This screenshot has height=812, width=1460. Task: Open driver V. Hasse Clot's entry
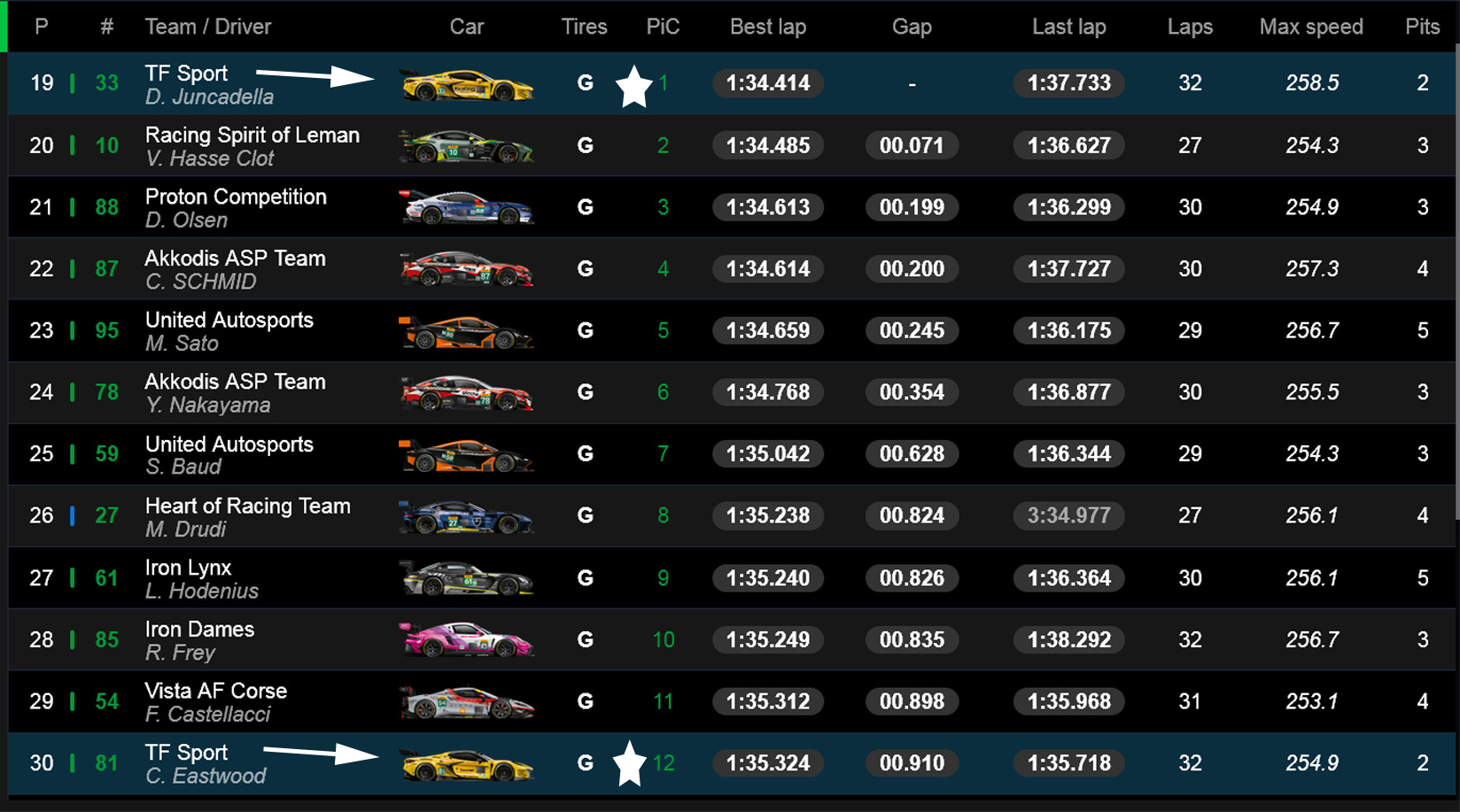210,159
